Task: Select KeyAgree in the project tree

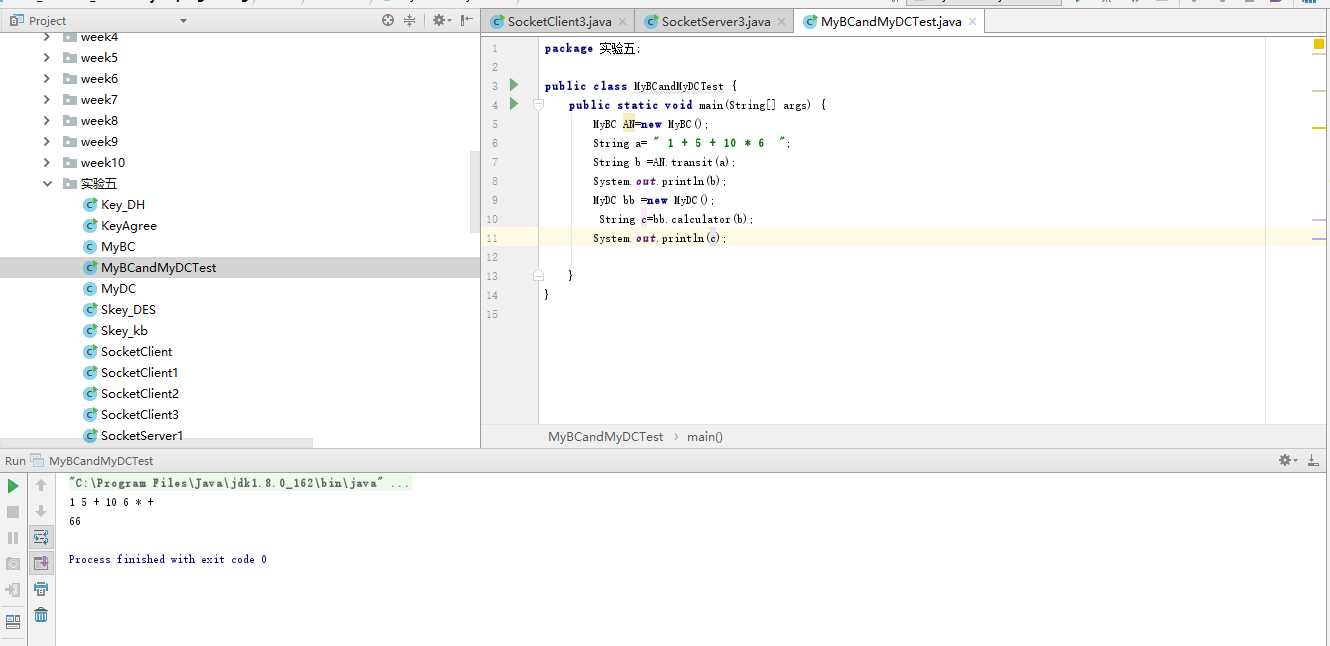Action: (129, 226)
